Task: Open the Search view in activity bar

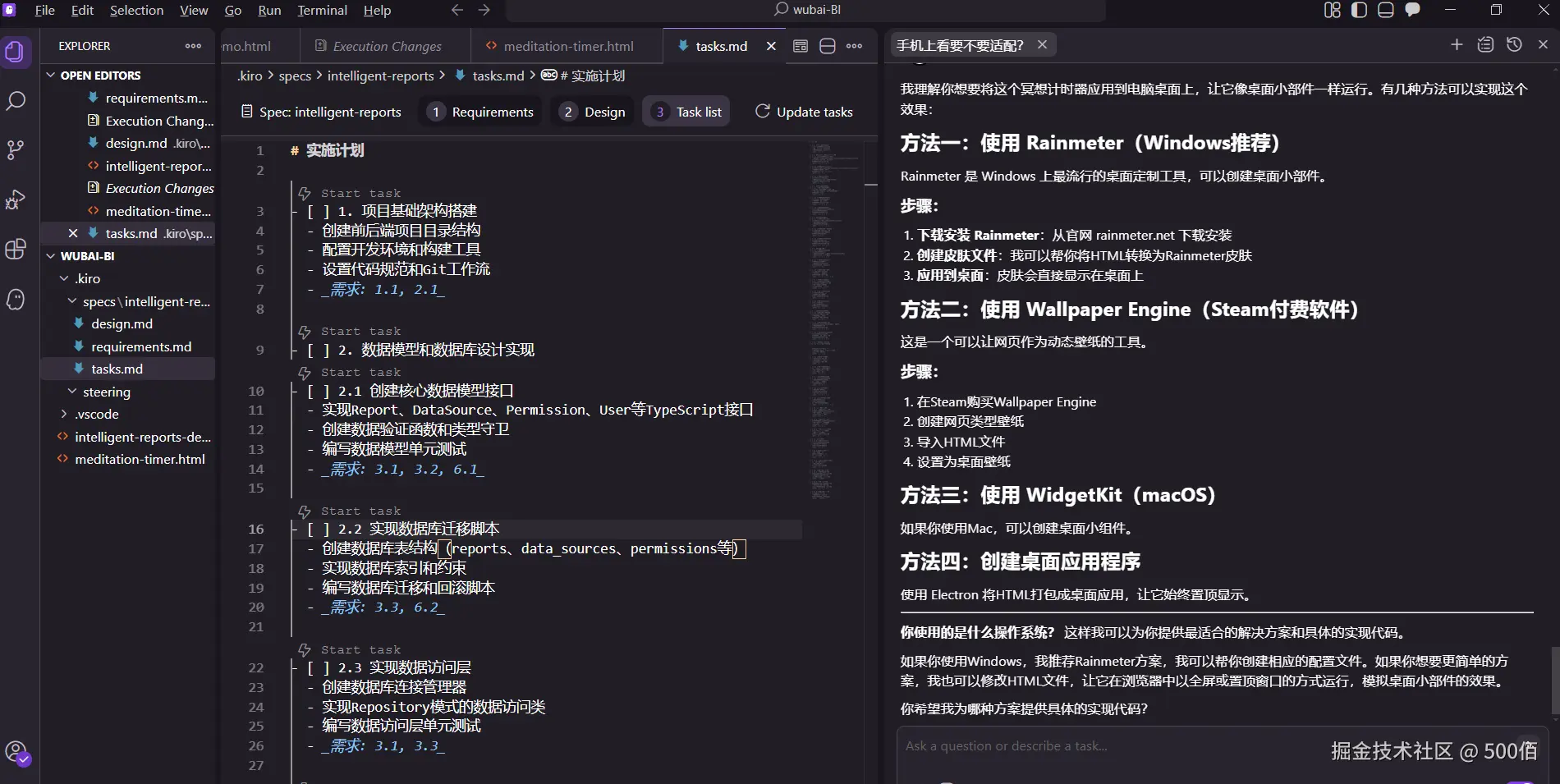Action: 16,101
